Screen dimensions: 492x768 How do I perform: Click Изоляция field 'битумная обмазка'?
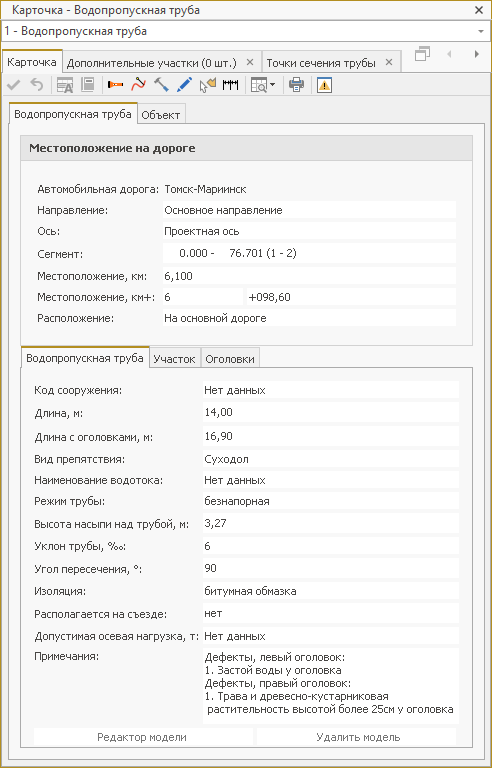331,591
